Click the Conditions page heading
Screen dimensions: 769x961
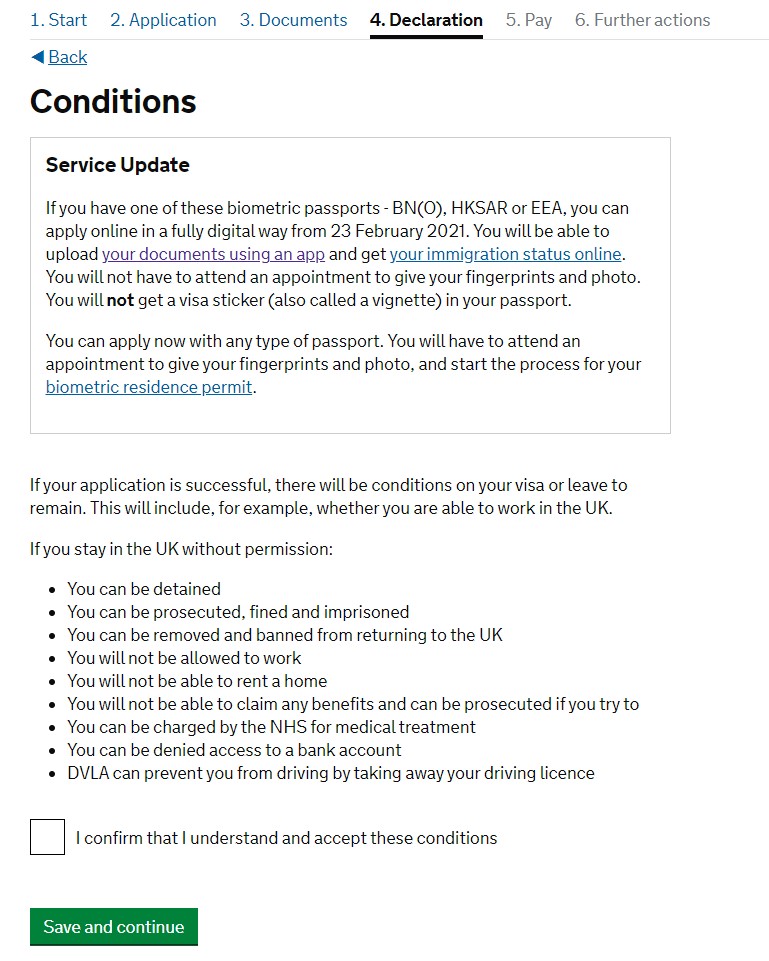tap(113, 102)
